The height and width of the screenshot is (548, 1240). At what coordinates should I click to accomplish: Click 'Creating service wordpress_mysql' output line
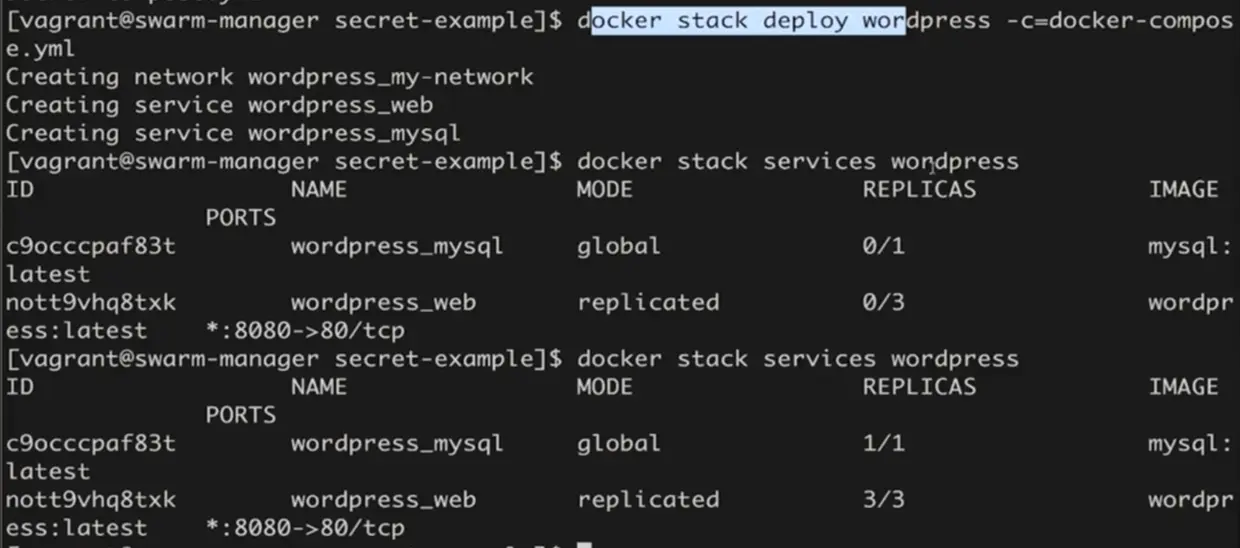pos(233,133)
